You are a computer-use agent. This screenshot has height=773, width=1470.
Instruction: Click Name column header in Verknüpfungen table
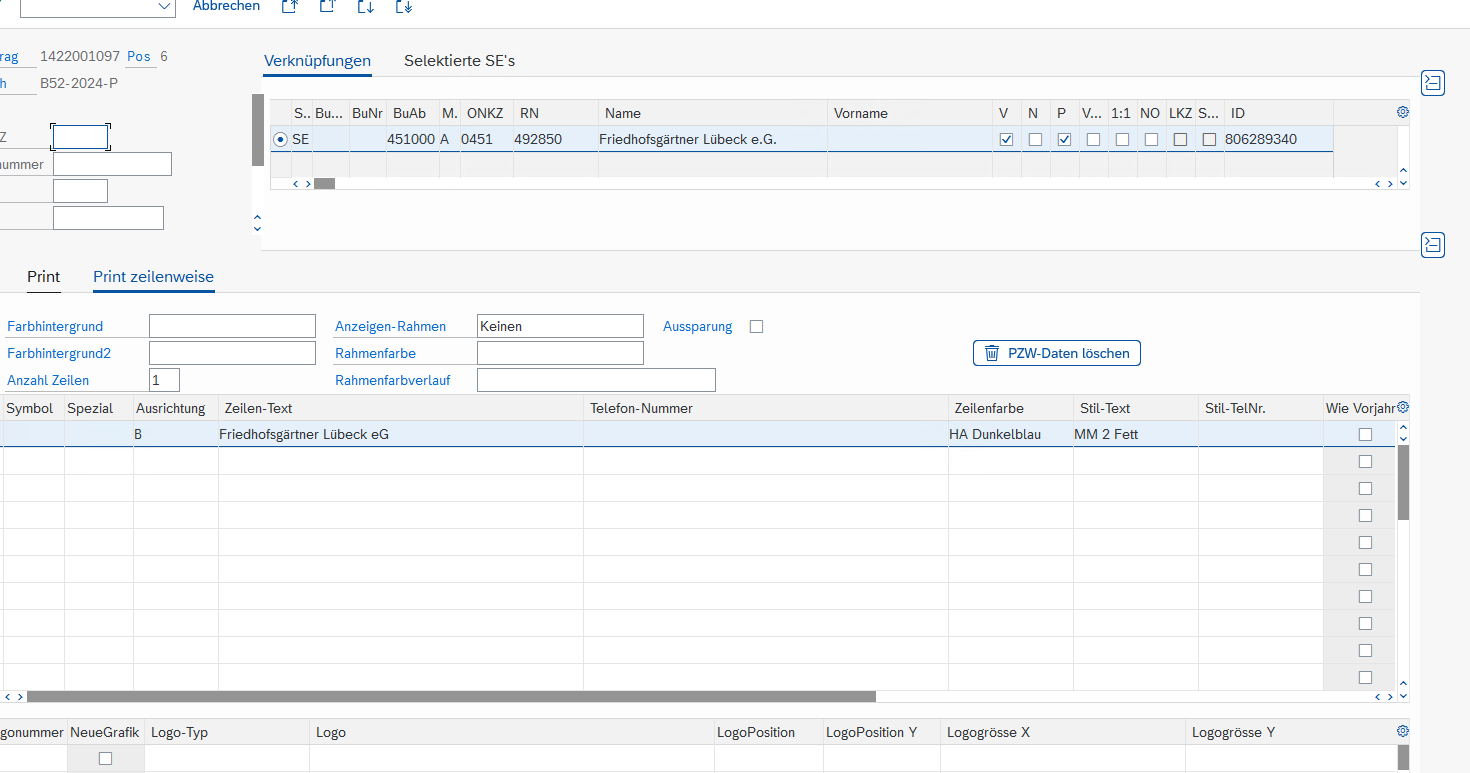(713, 113)
